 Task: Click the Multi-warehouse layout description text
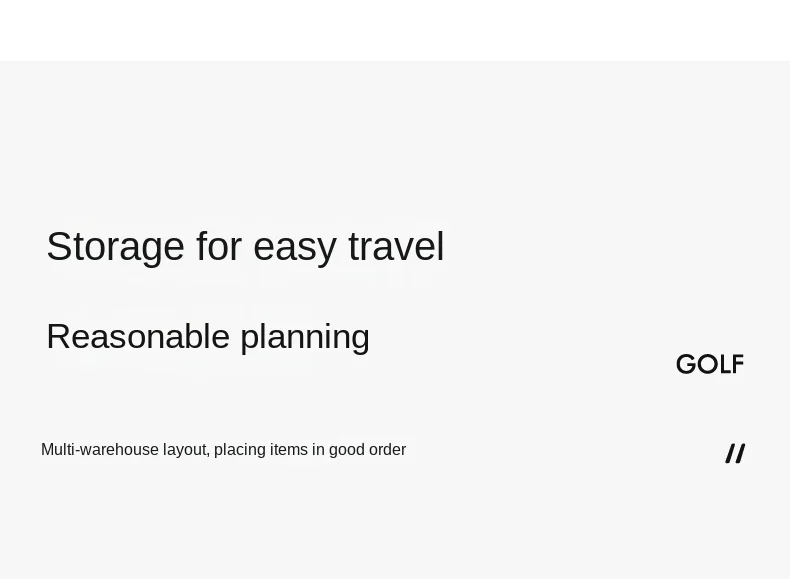[223, 449]
